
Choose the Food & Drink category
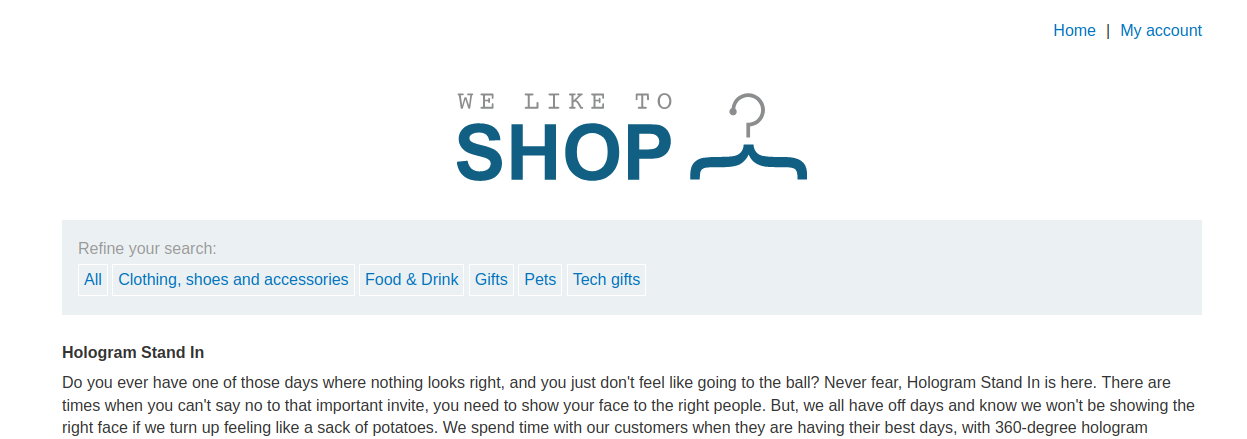(412, 280)
